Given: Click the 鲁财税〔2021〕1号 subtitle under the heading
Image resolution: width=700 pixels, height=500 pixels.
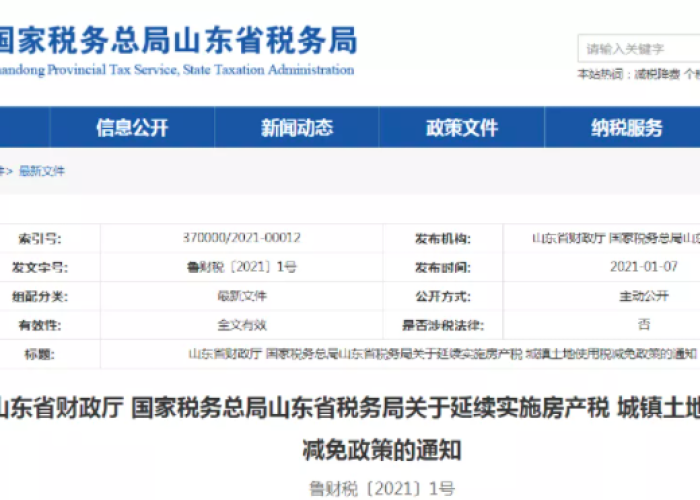Looking at the screenshot, I should tap(382, 489).
